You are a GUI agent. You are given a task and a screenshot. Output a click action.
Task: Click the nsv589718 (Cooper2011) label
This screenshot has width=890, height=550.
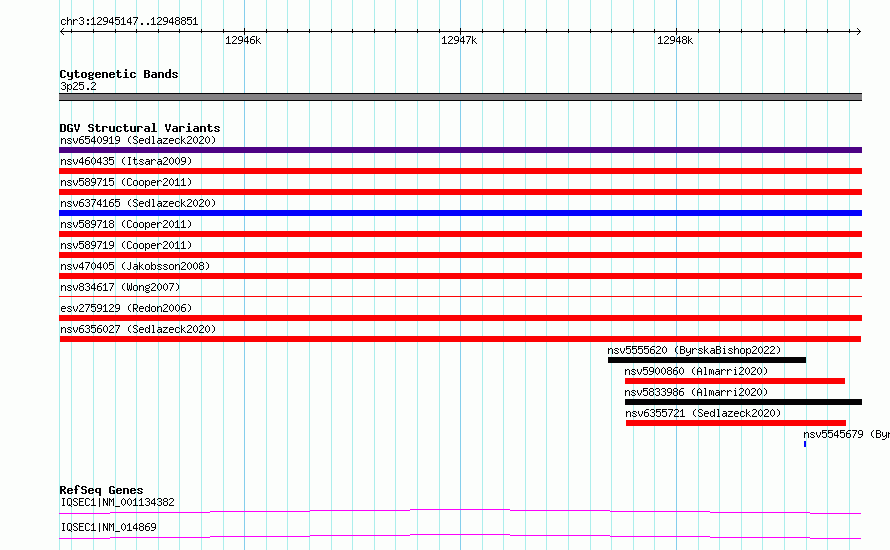pyautogui.click(x=126, y=224)
